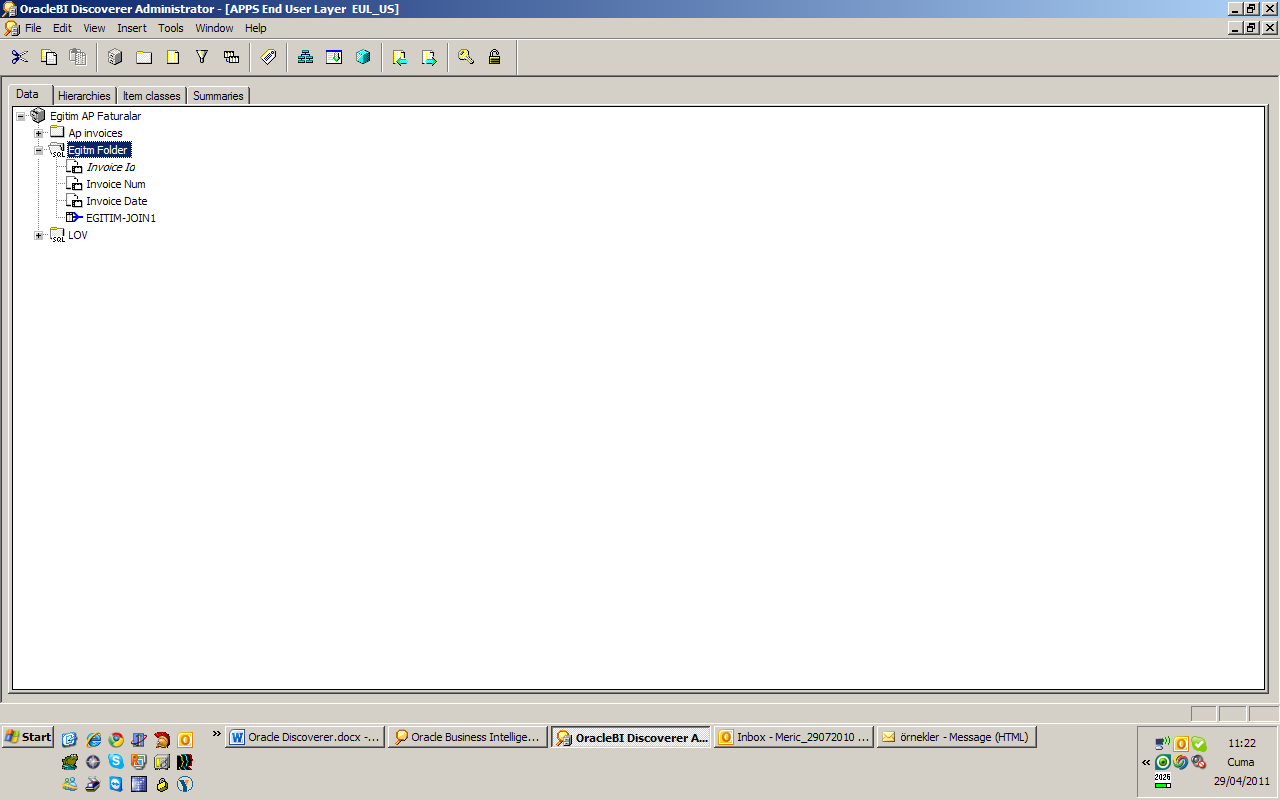Open the Item classes tab
The image size is (1280, 800).
tap(150, 95)
